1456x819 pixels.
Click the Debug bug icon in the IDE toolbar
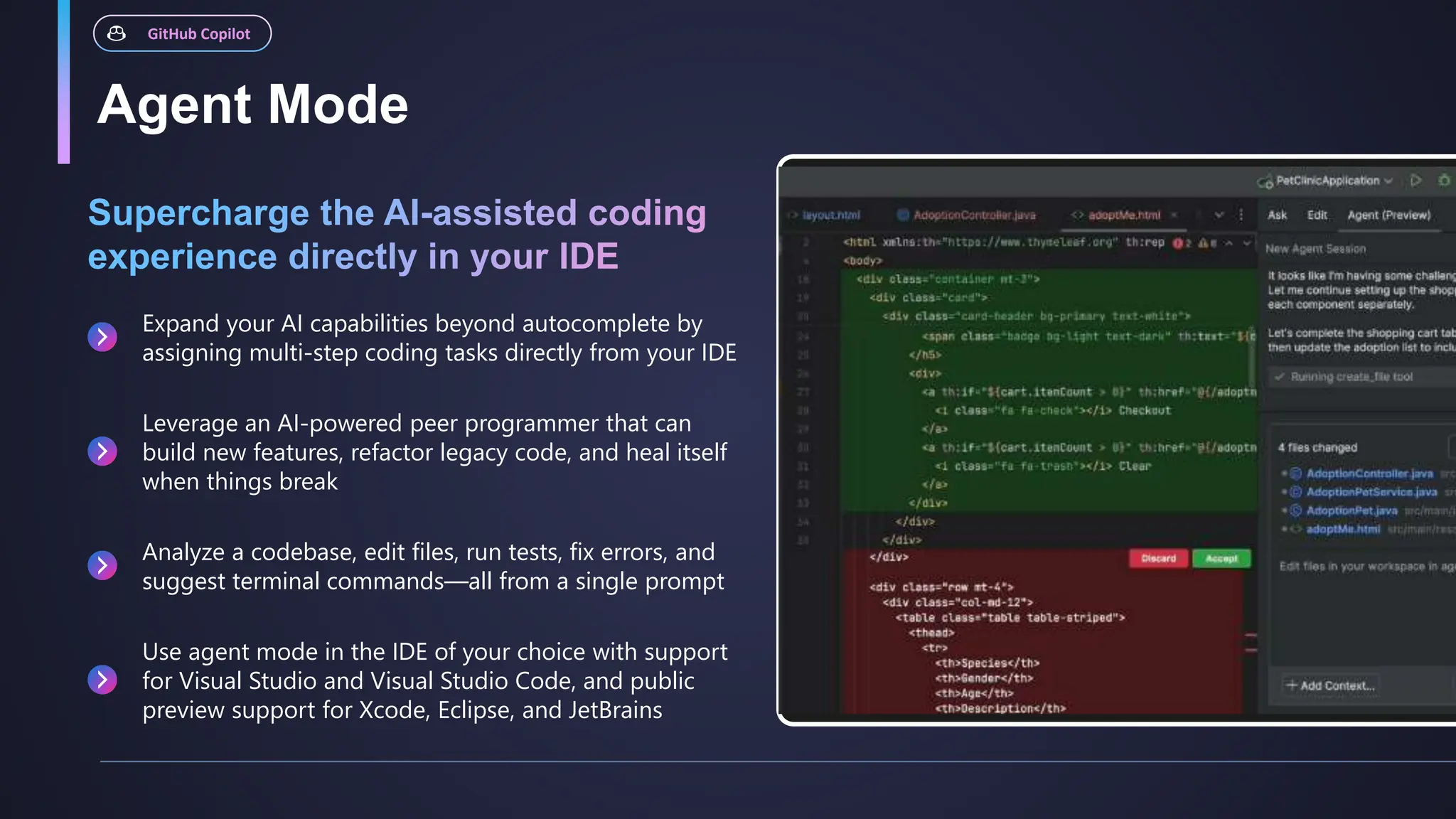click(1444, 180)
